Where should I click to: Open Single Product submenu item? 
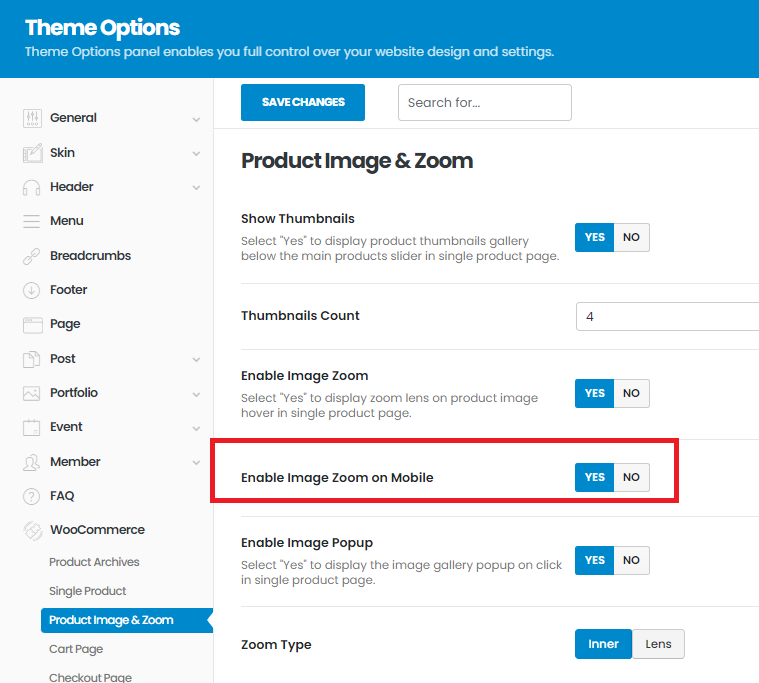pyautogui.click(x=88, y=591)
